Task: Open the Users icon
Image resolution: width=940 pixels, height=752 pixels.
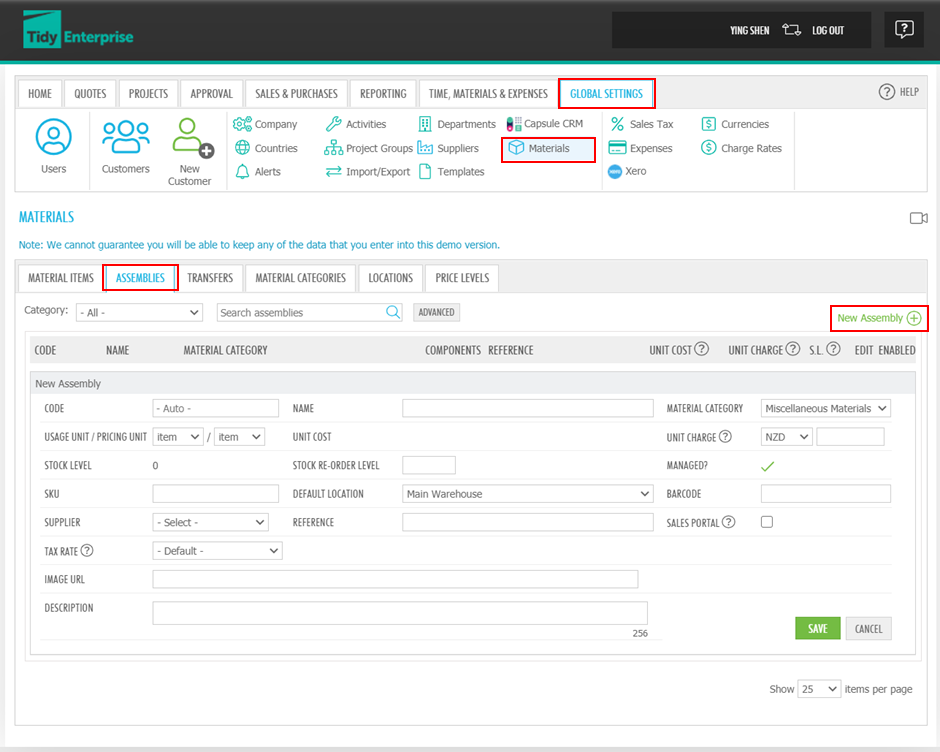Action: (54, 138)
